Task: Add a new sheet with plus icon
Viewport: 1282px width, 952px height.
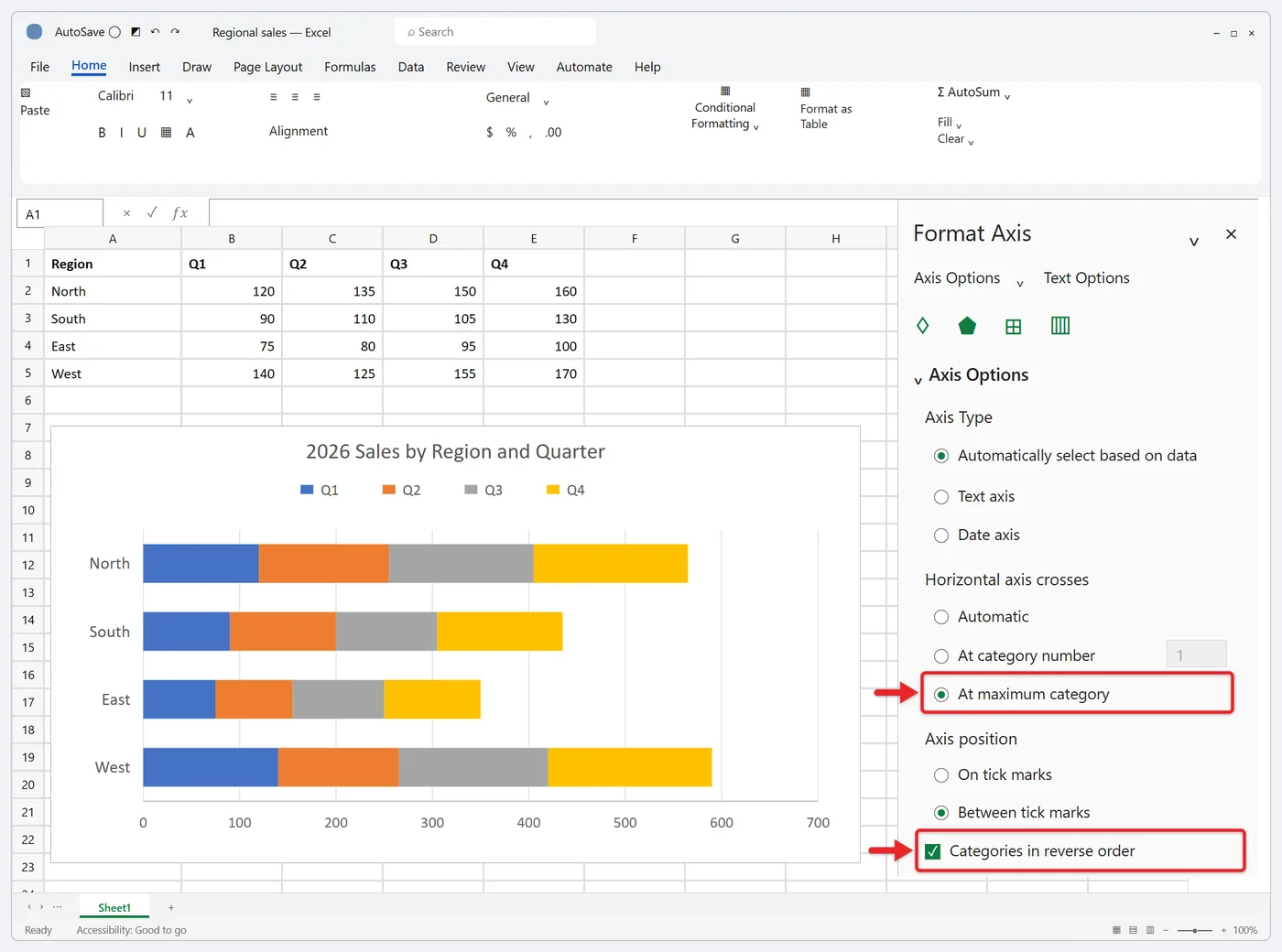Action: tap(171, 908)
